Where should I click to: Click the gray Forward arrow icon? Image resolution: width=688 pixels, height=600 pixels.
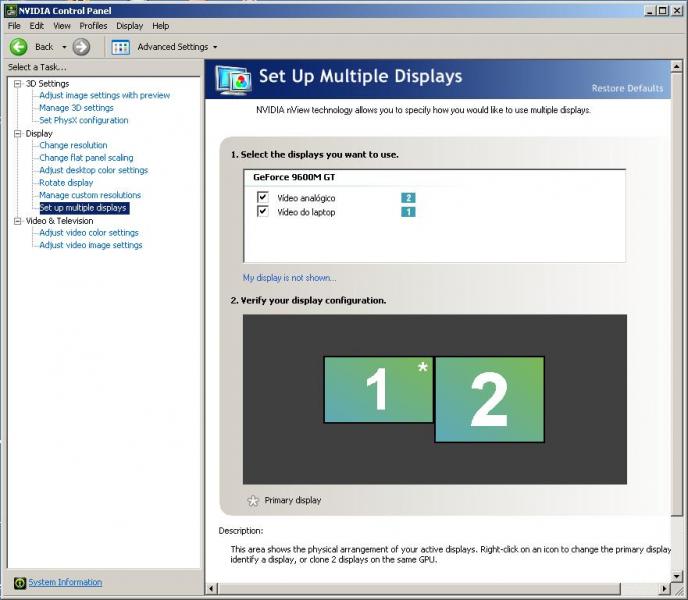click(81, 47)
